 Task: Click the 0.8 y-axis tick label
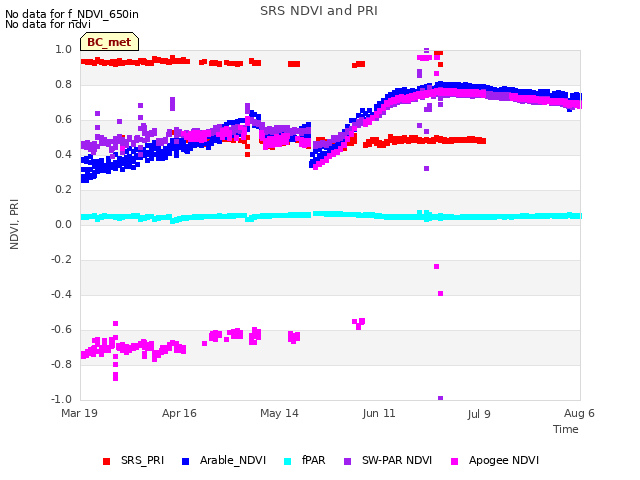point(63,84)
